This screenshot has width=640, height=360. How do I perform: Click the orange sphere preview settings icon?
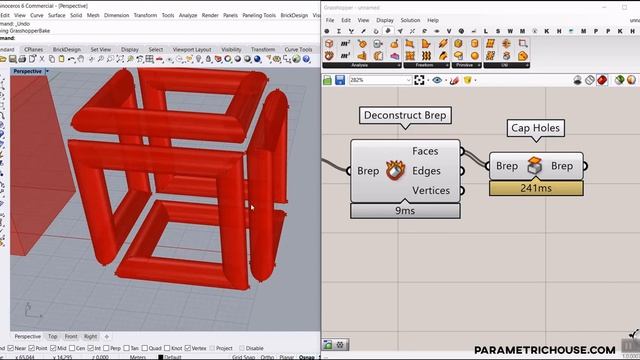[631, 80]
